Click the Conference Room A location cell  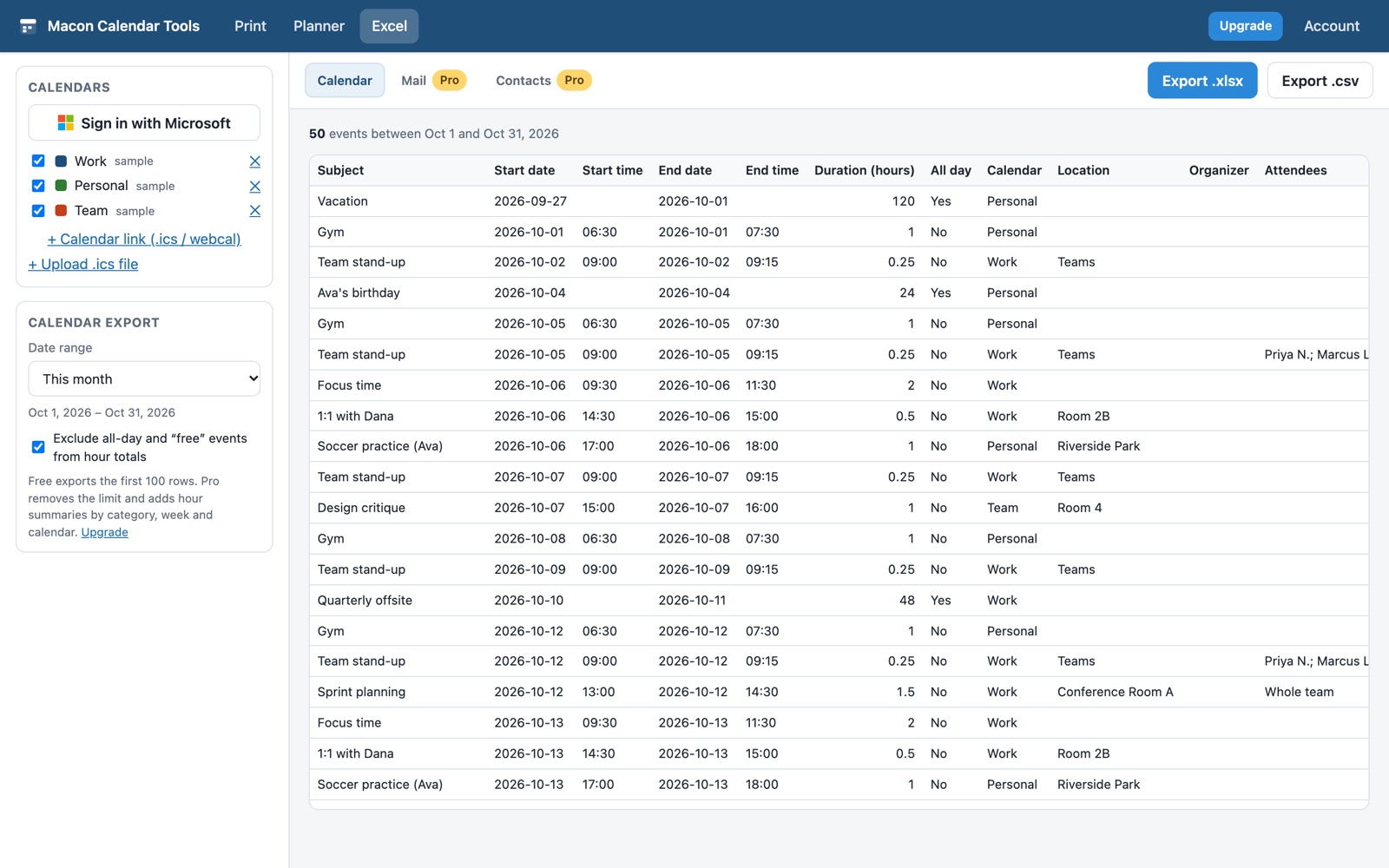(1115, 692)
